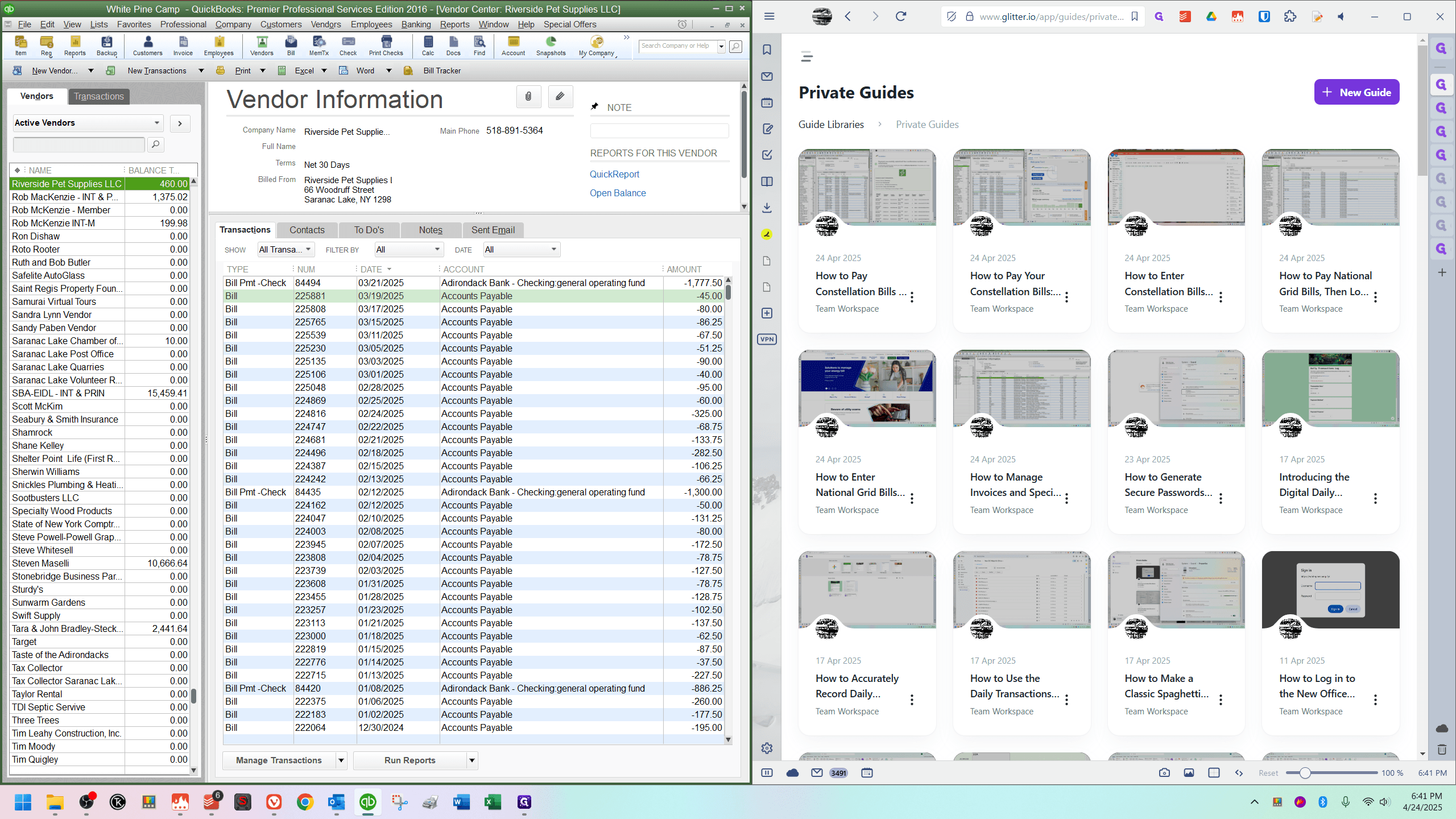Click the MemTx toolbar icon
1456x819 pixels.
(x=319, y=45)
